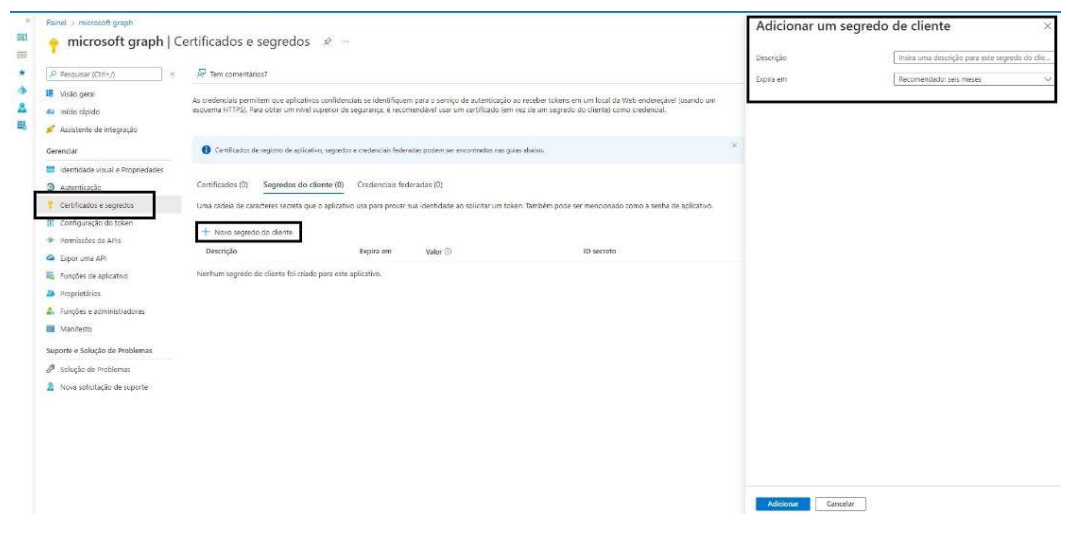Click the Funções e administradores icon
Image resolution: width=1068 pixels, height=538 pixels.
pyautogui.click(x=50, y=311)
